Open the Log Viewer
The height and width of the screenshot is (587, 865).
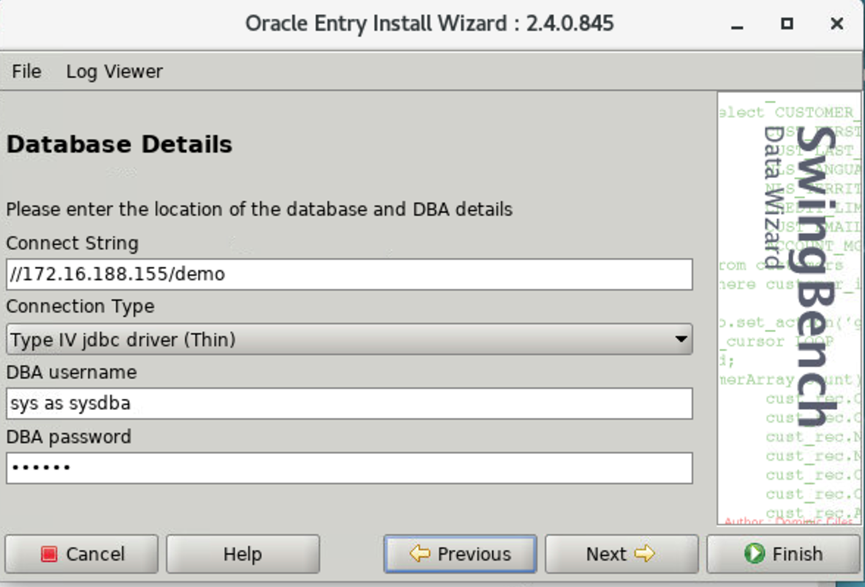pos(113,71)
